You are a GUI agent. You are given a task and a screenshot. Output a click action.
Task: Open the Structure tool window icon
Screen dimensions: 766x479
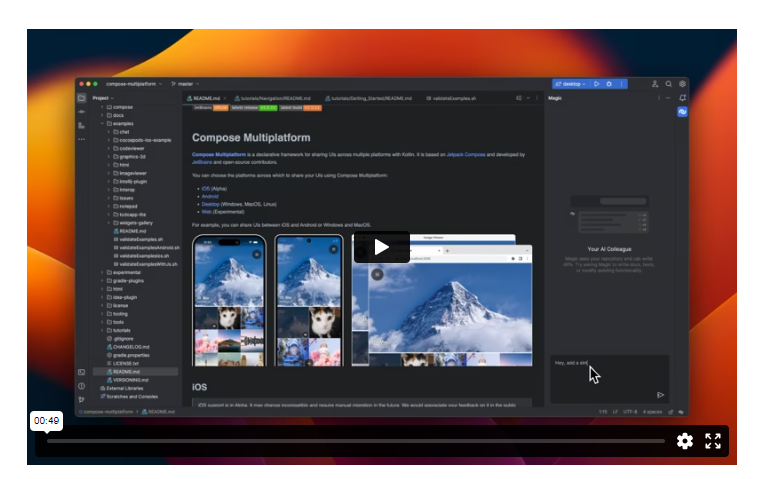[82, 125]
